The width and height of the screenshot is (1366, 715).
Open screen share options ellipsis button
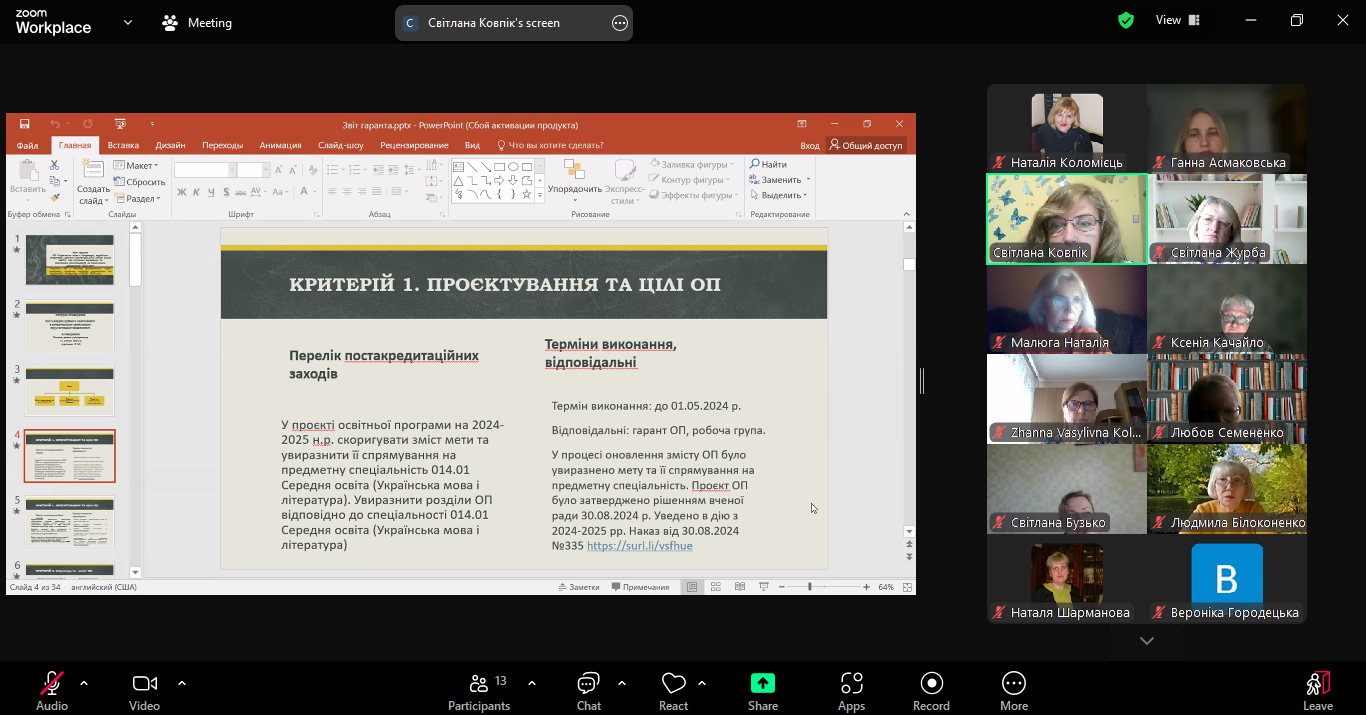(620, 23)
